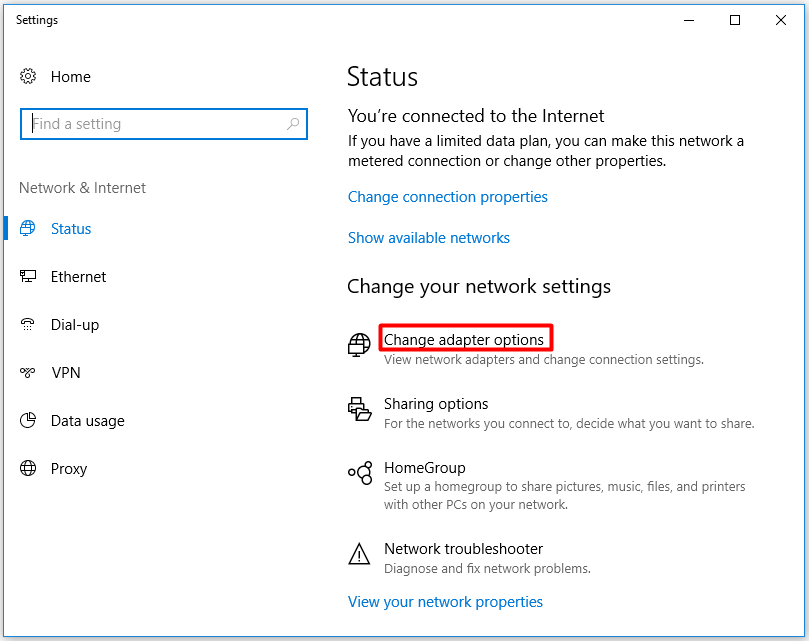Screen dimensions: 809x641
Task: Click the search magnifier icon
Action: click(x=293, y=124)
